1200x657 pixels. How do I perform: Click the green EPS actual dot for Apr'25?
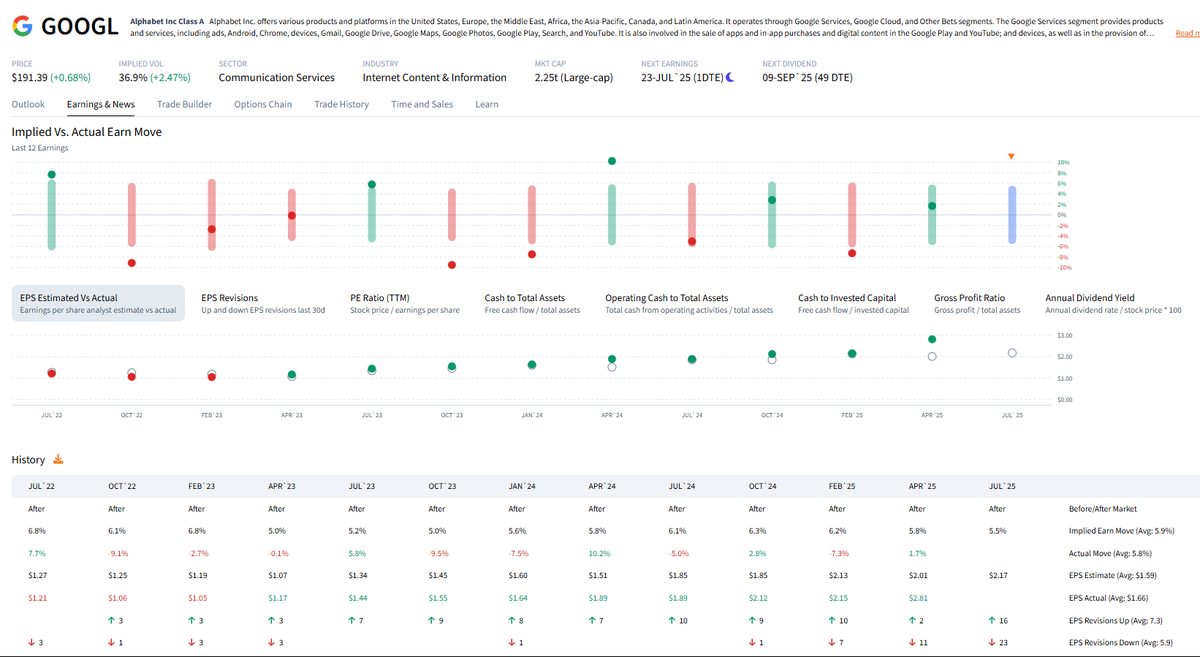pos(932,339)
